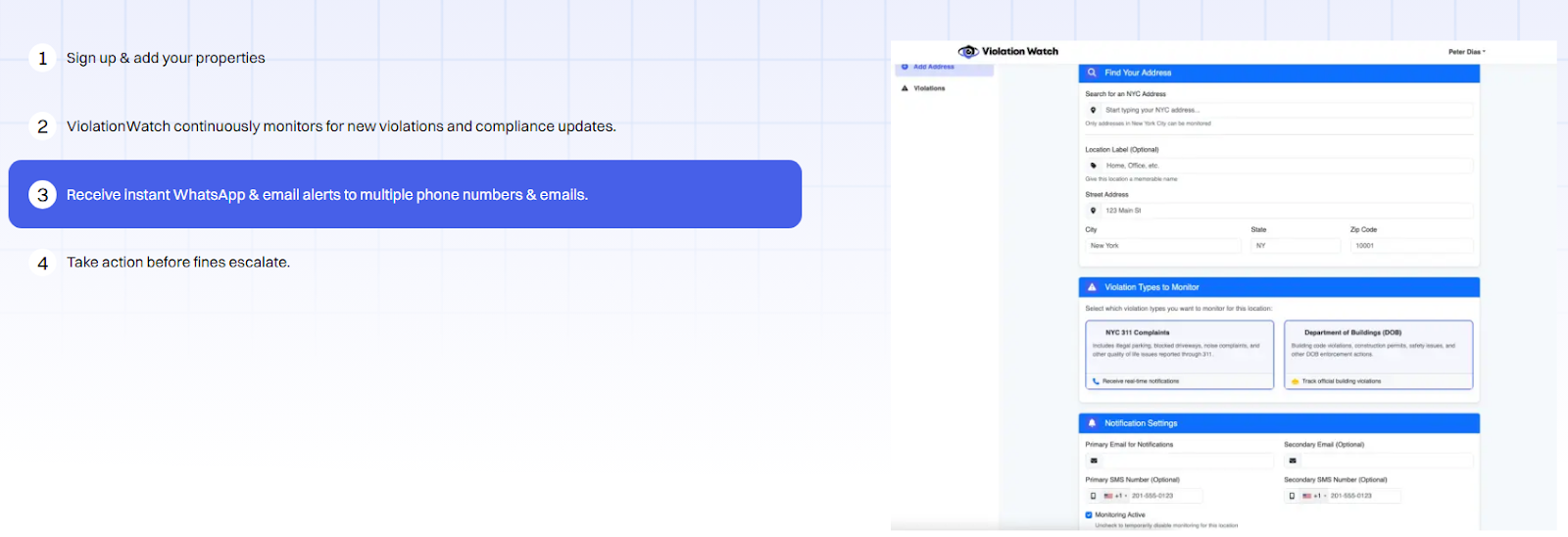Screen dimensions: 1568x537
Task: Click the Add Address sidebar icon
Action: pos(905,67)
